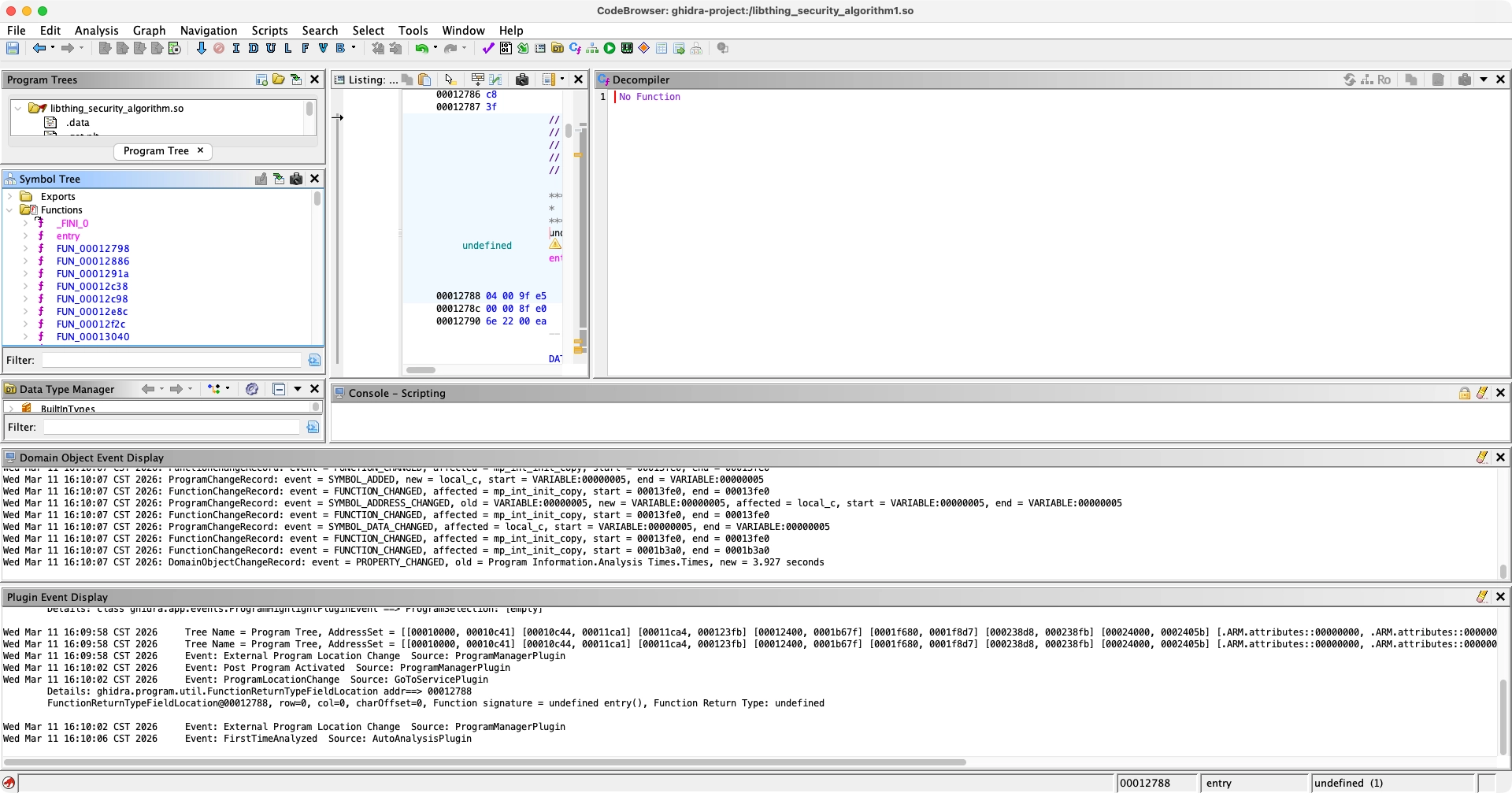Screen dimensions: 1512x793
Task: Click the back navigation arrow in main toolbar
Action: point(39,48)
